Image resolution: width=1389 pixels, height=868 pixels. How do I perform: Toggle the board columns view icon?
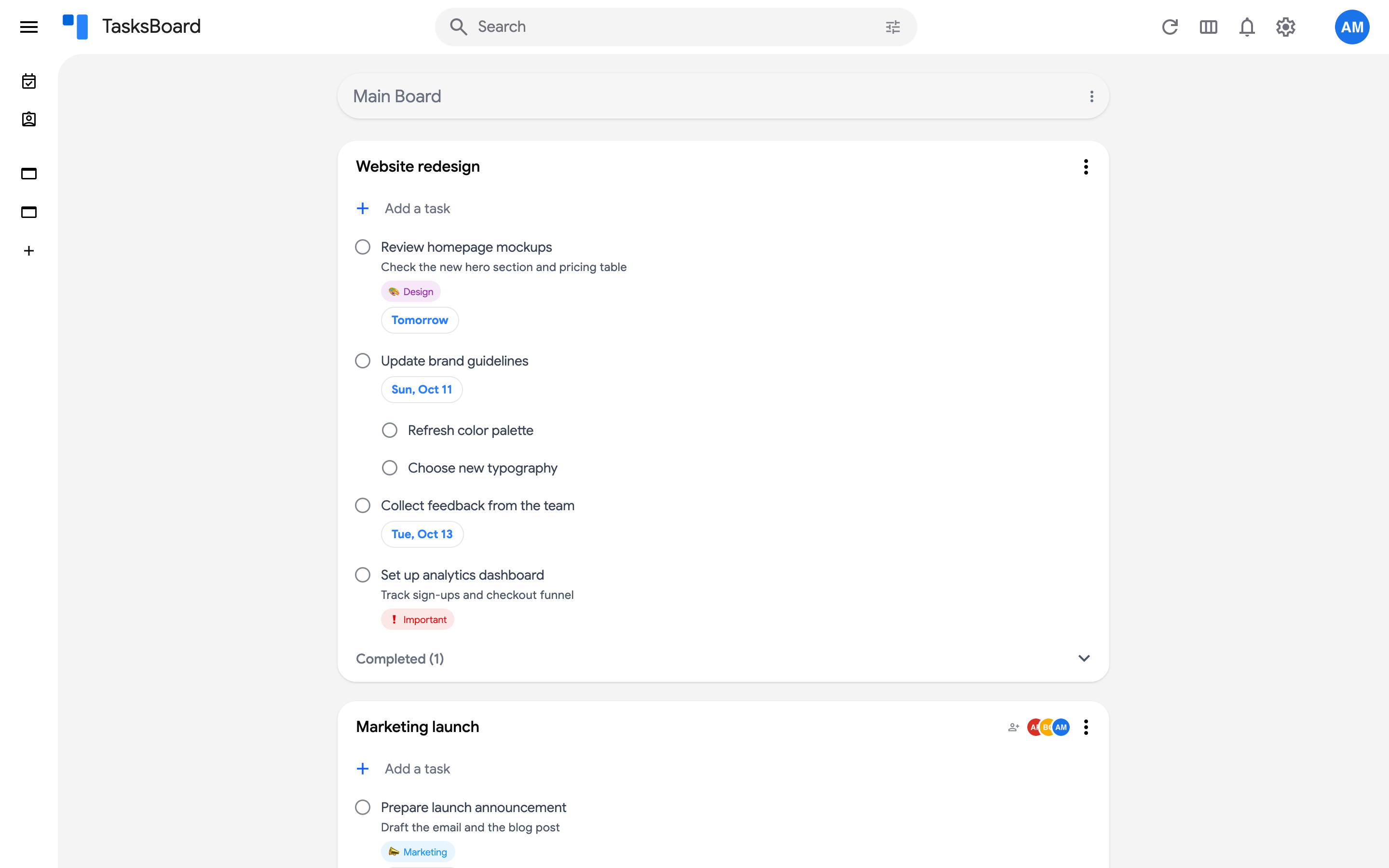pos(1208,27)
